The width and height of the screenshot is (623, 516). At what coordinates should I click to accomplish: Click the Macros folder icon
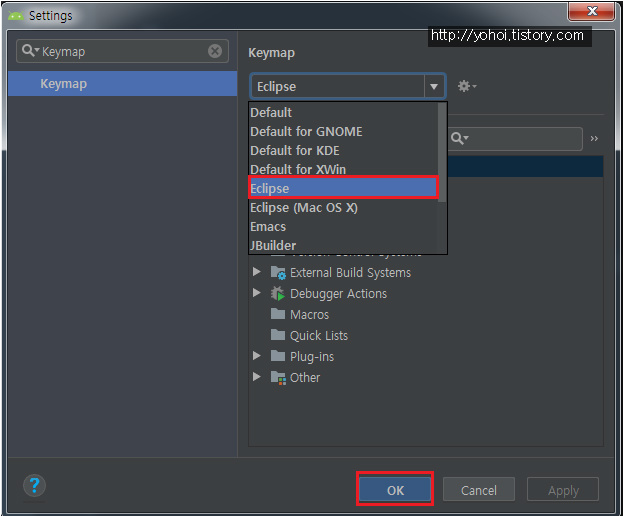coord(278,314)
